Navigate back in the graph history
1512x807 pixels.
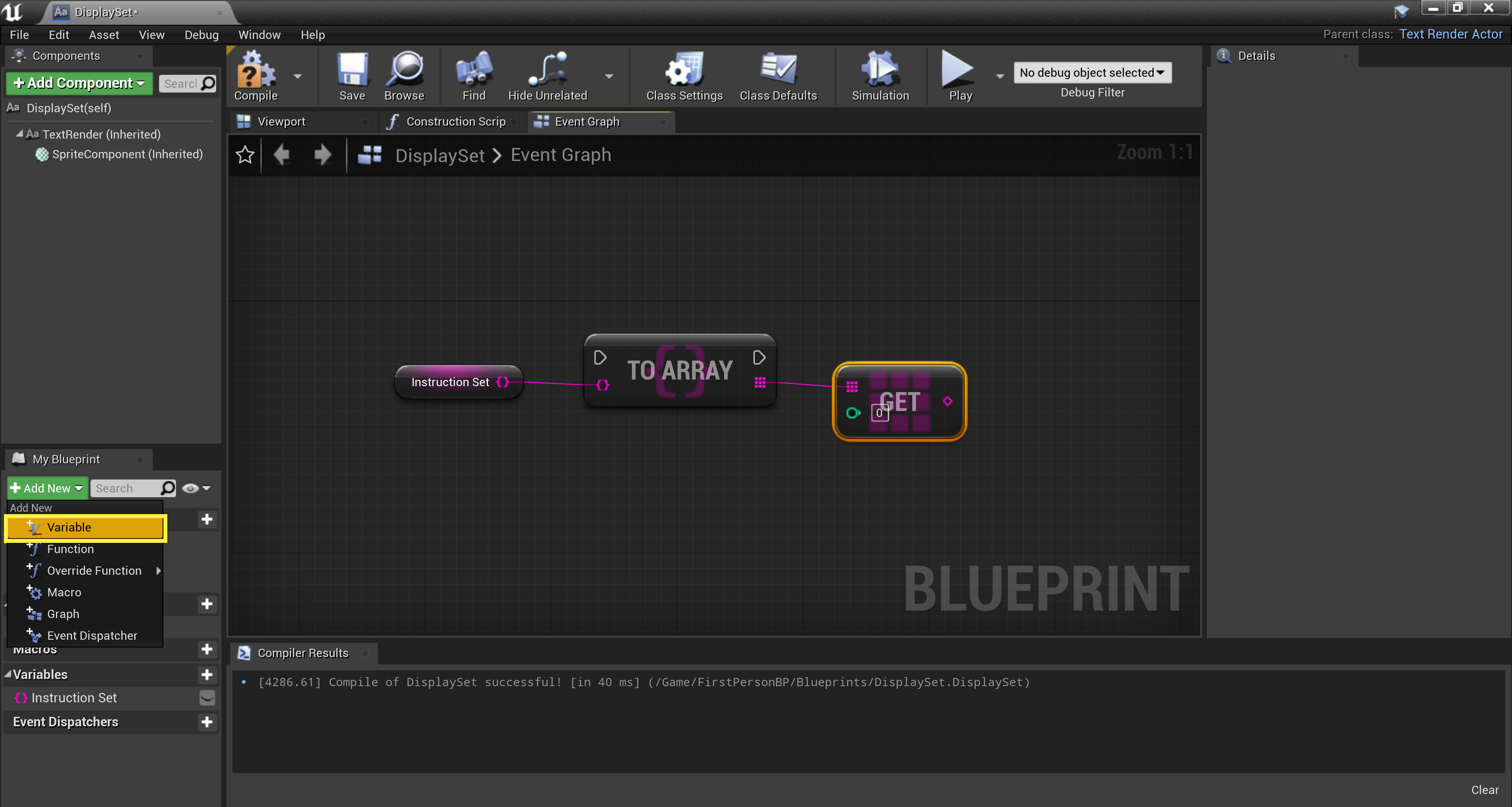282,155
